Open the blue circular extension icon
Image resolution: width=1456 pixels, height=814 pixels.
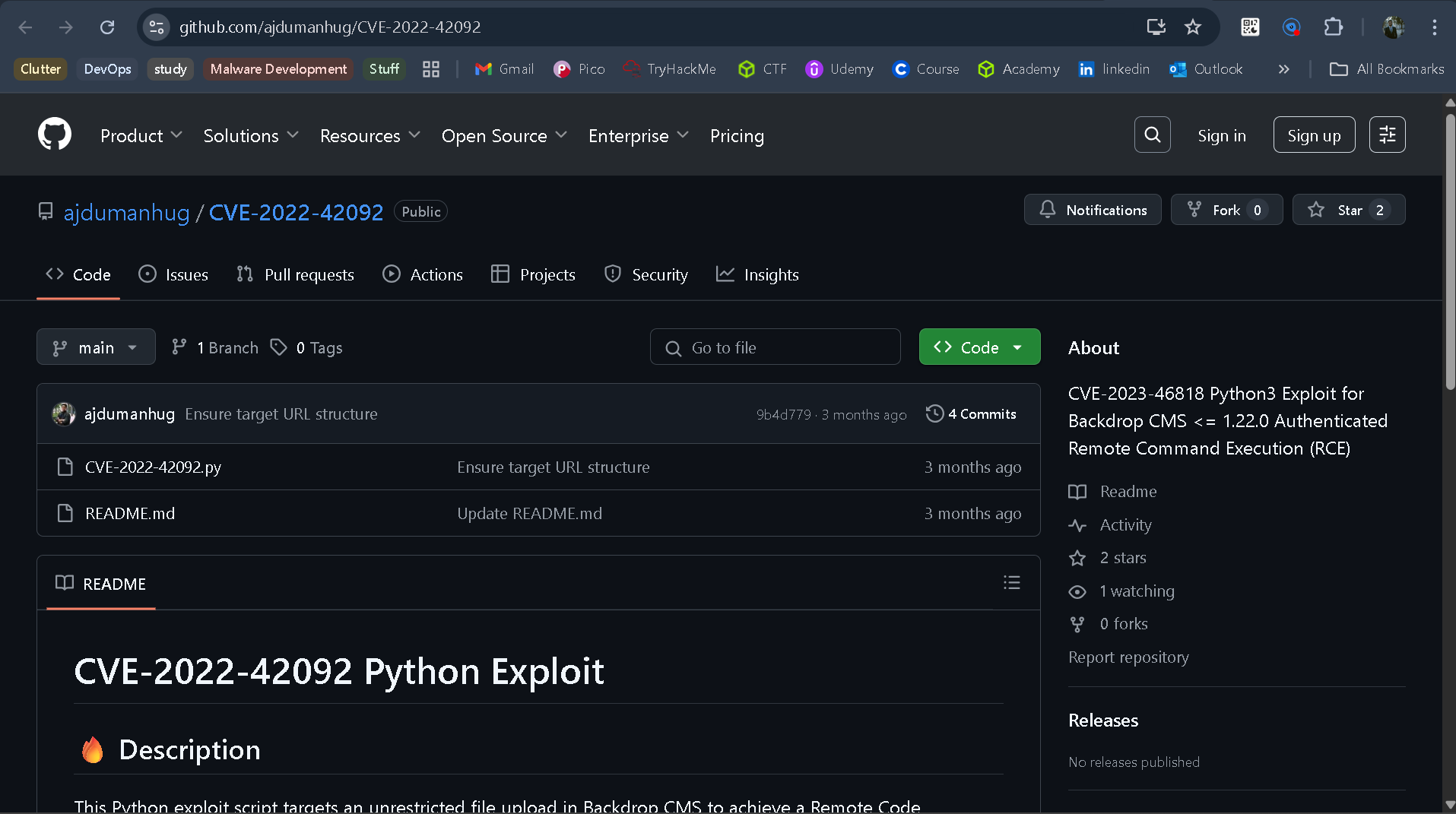[x=1291, y=27]
